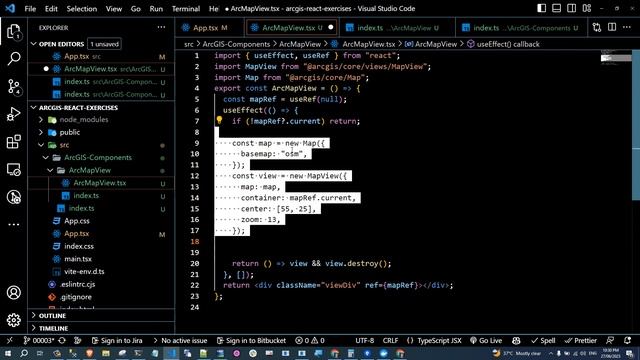Toggle the secondary sidebar layout icon
The height and width of the screenshot is (360, 640).
click(571, 8)
